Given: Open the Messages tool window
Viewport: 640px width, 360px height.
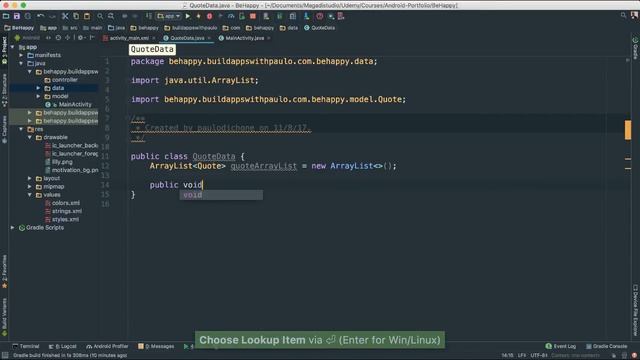Looking at the screenshot, I should click(x=156, y=346).
